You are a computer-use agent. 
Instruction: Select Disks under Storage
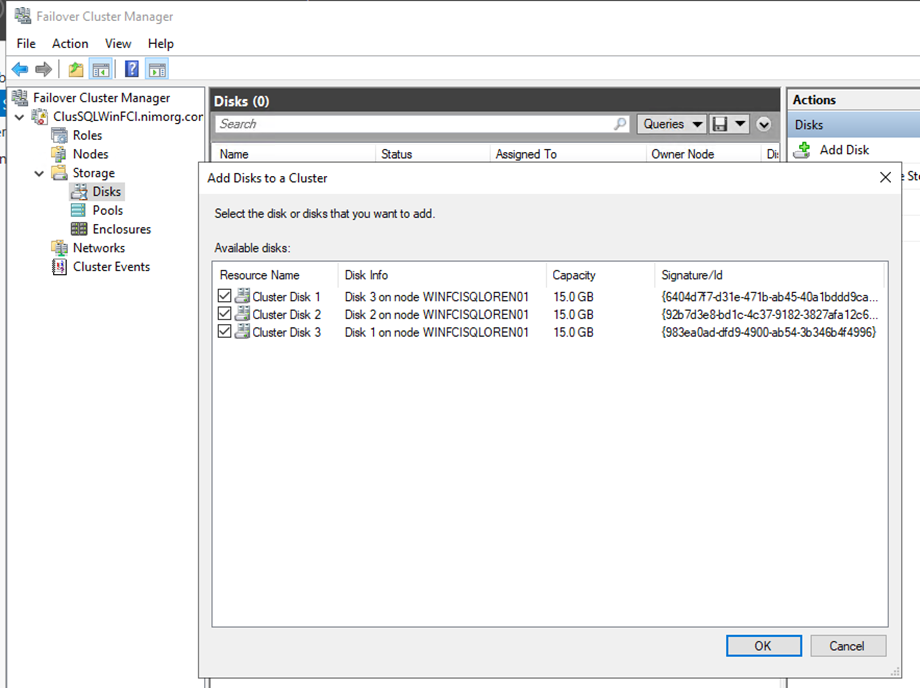(106, 192)
